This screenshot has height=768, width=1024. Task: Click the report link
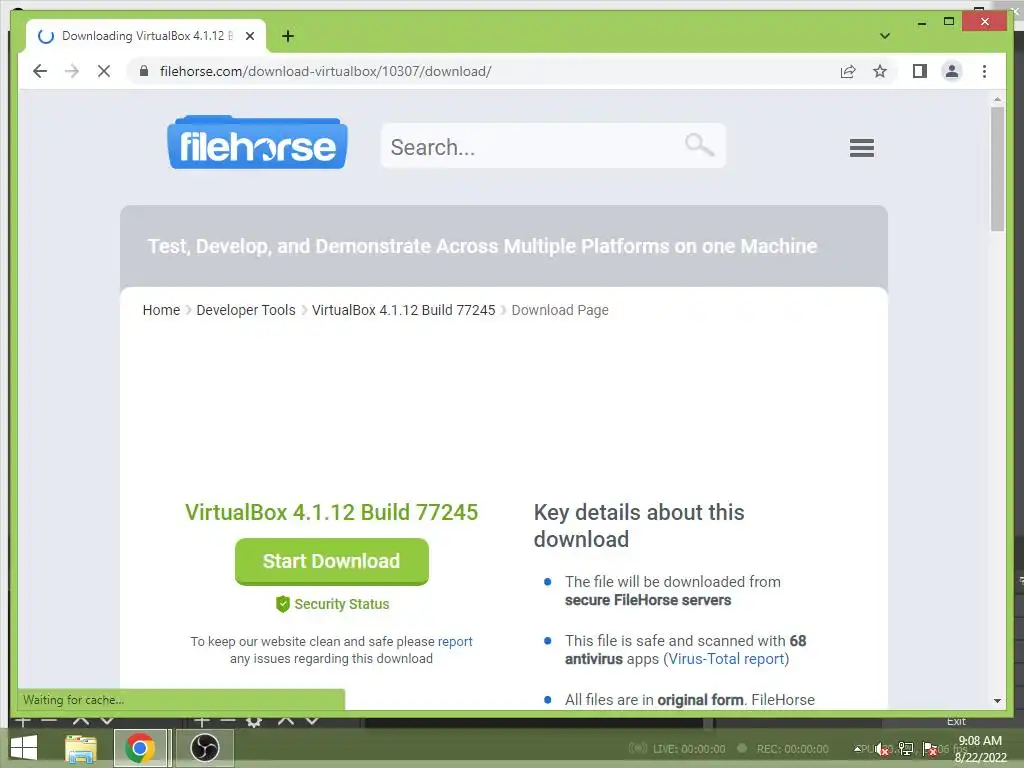click(x=455, y=641)
